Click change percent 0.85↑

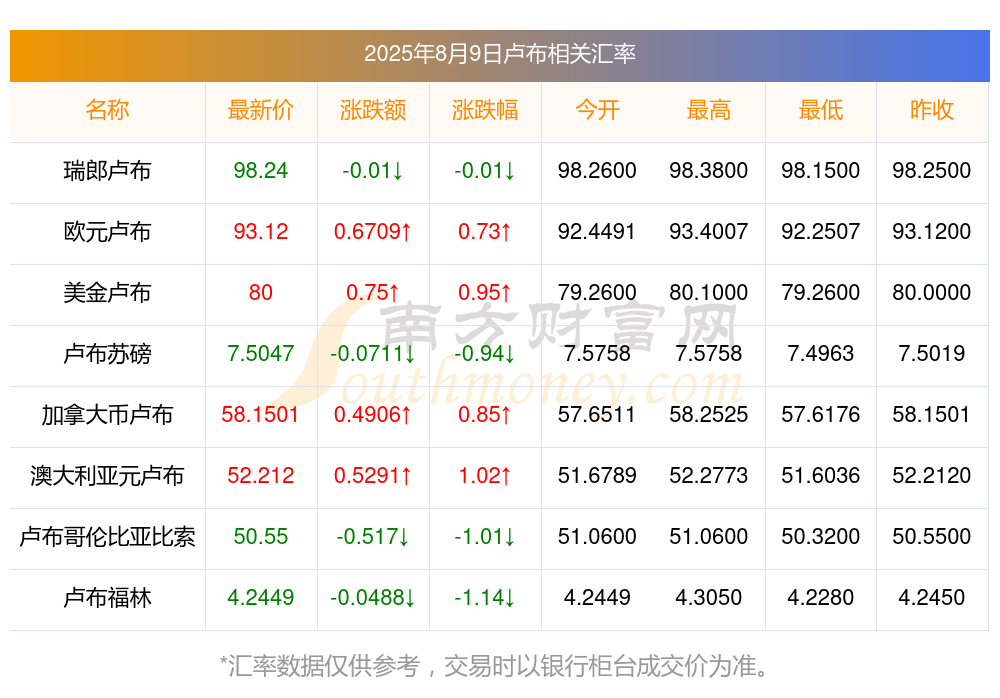[485, 414]
